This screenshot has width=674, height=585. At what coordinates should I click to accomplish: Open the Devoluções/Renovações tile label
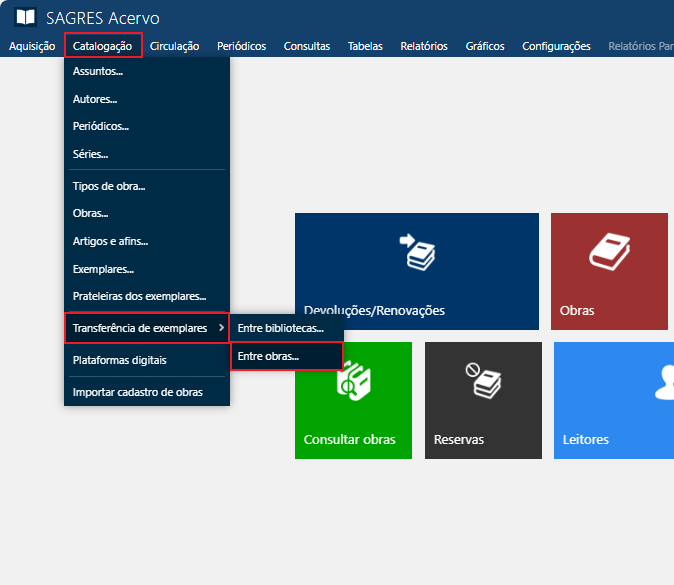click(374, 311)
